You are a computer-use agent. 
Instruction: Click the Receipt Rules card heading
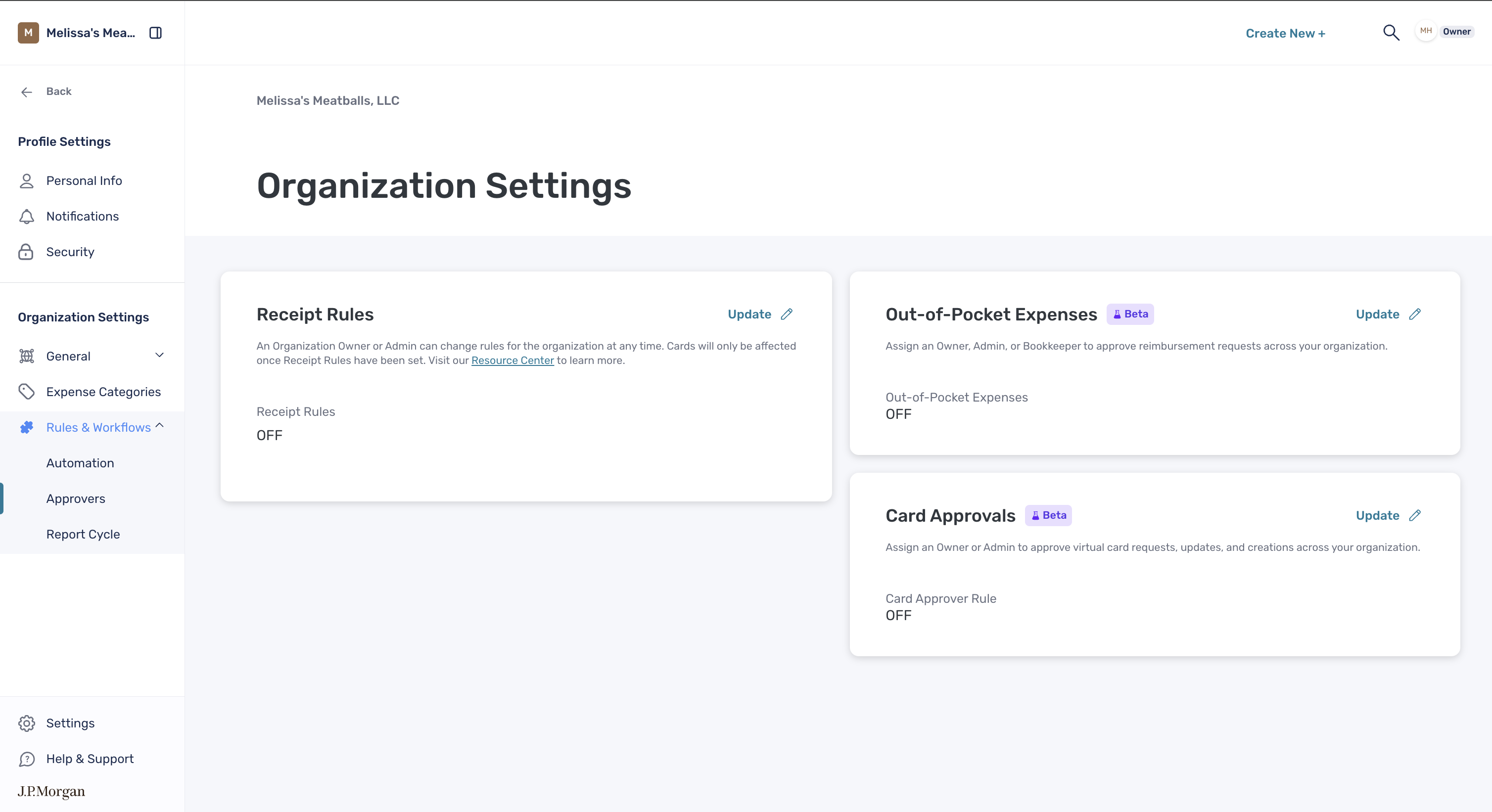point(315,315)
